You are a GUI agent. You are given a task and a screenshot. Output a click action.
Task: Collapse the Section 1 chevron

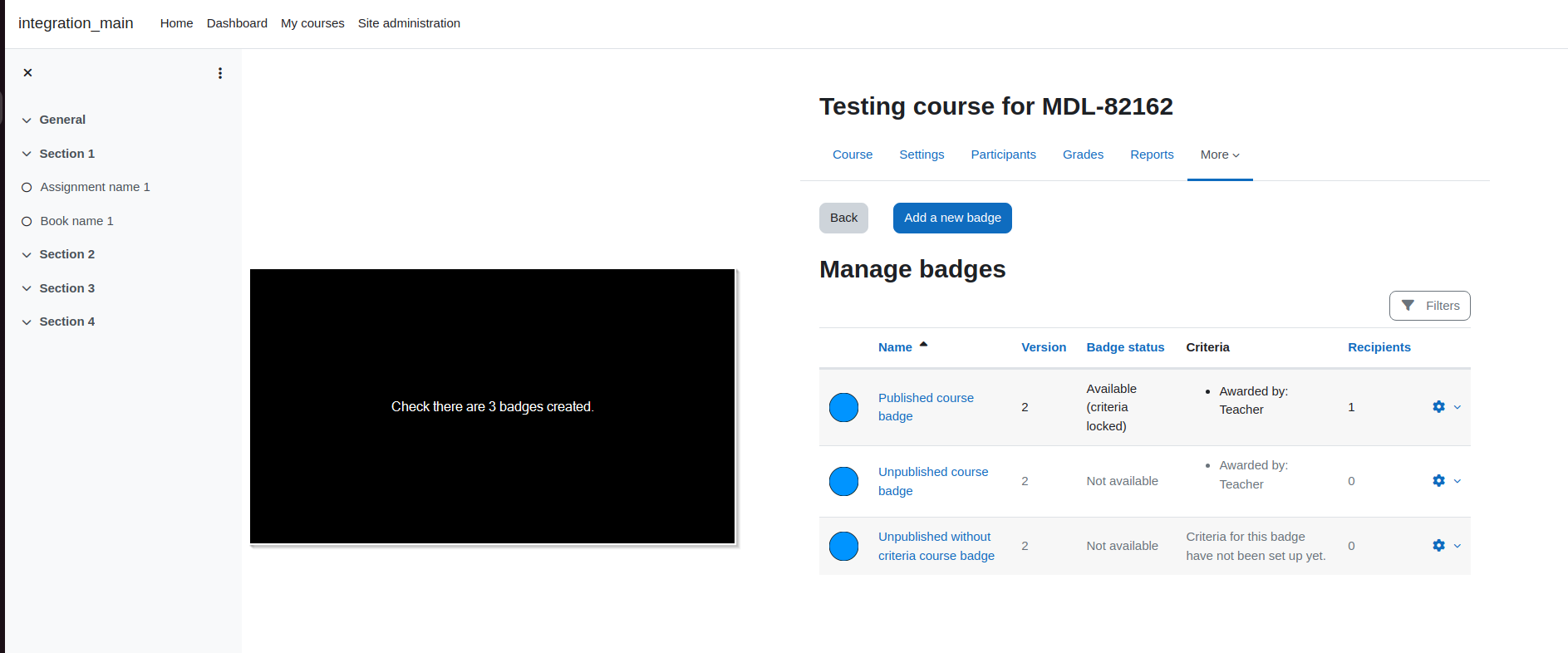(27, 155)
